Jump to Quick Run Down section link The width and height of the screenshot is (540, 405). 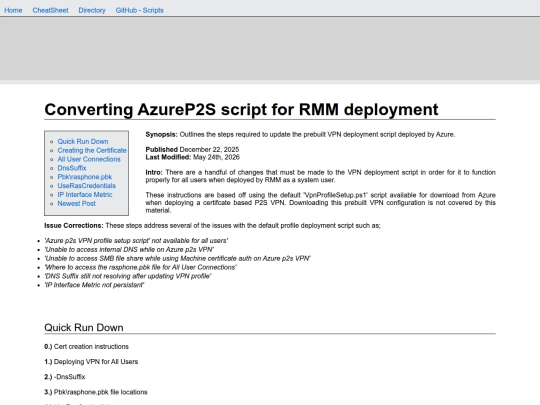(83, 142)
